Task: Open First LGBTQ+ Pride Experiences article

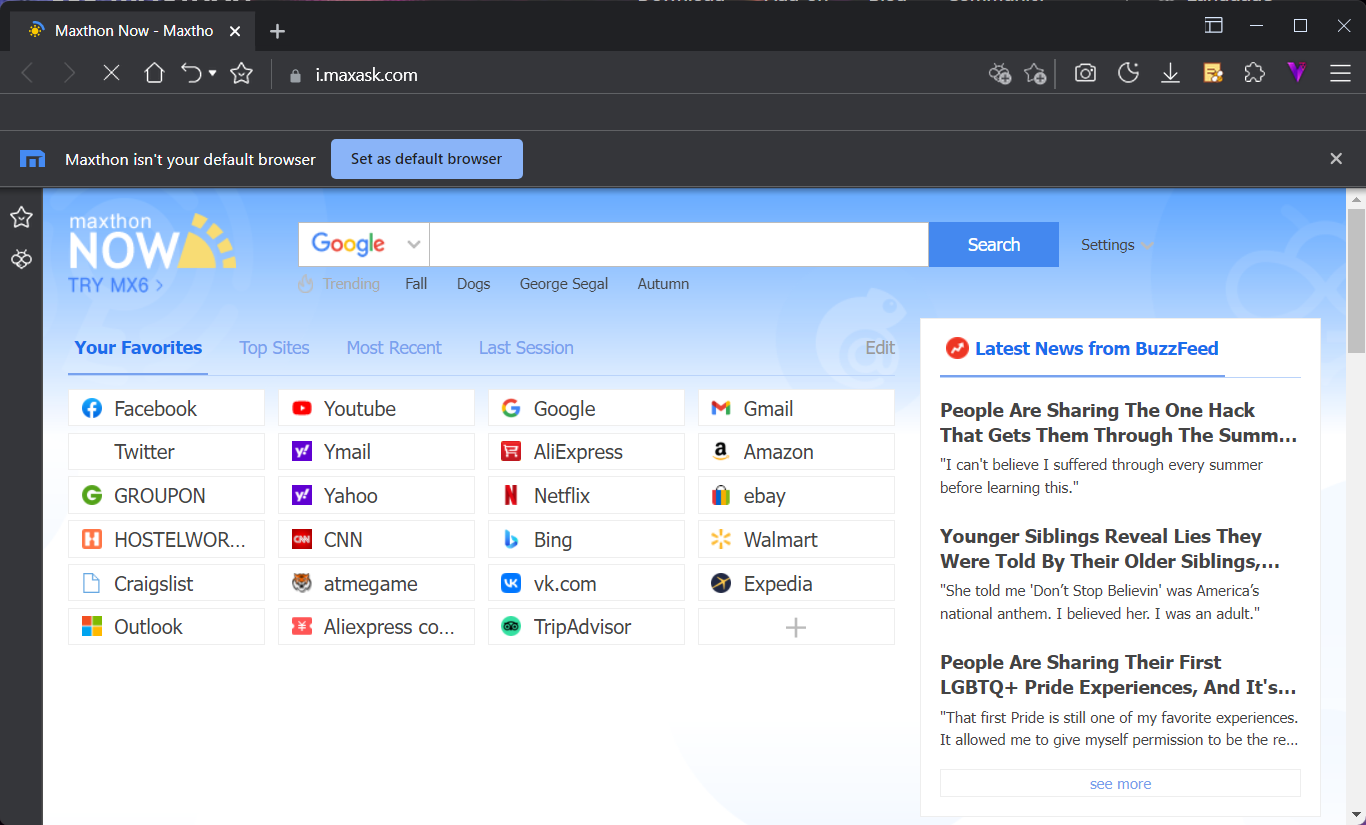Action: [x=1118, y=675]
